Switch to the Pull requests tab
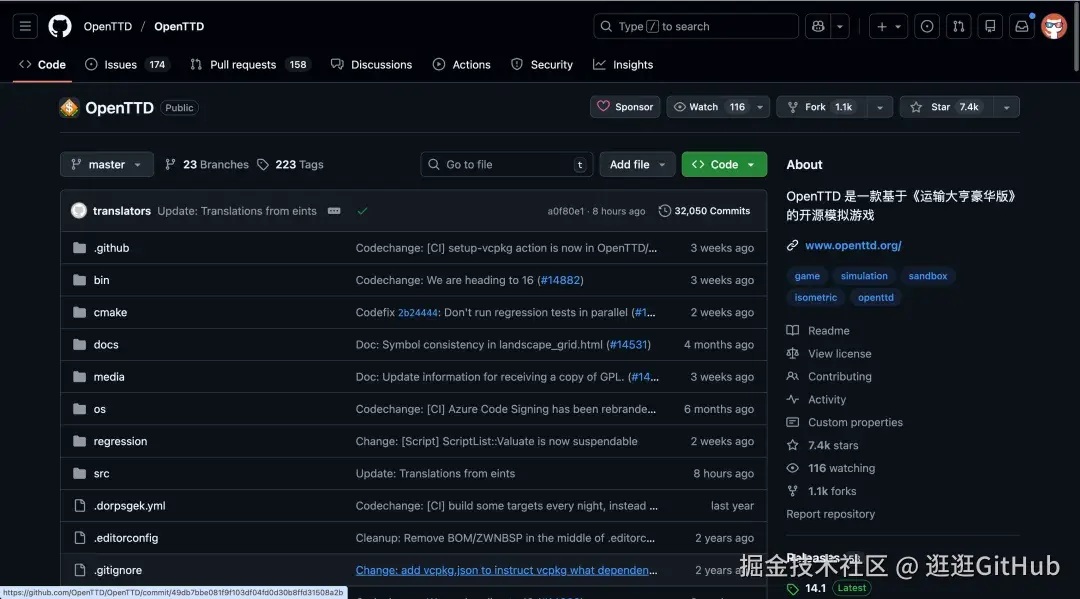 [251, 65]
